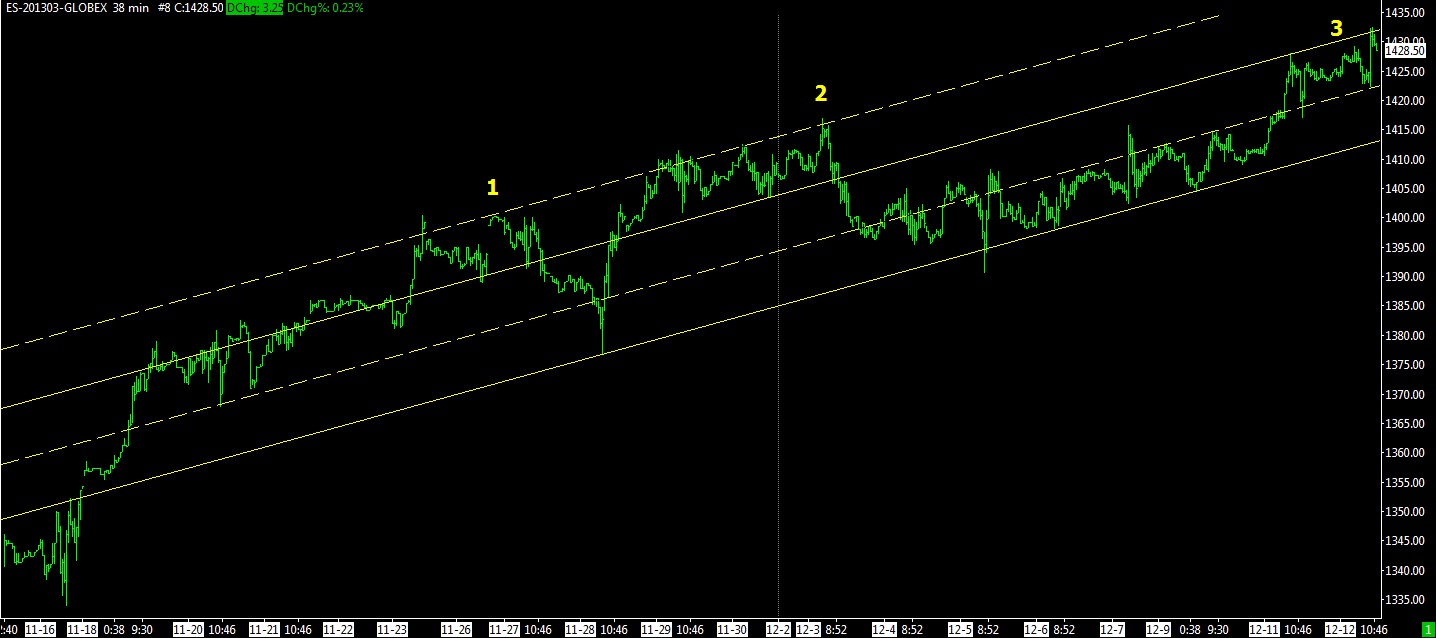
Task: Click the DChg%: 0.23% readout
Action: 327,8
